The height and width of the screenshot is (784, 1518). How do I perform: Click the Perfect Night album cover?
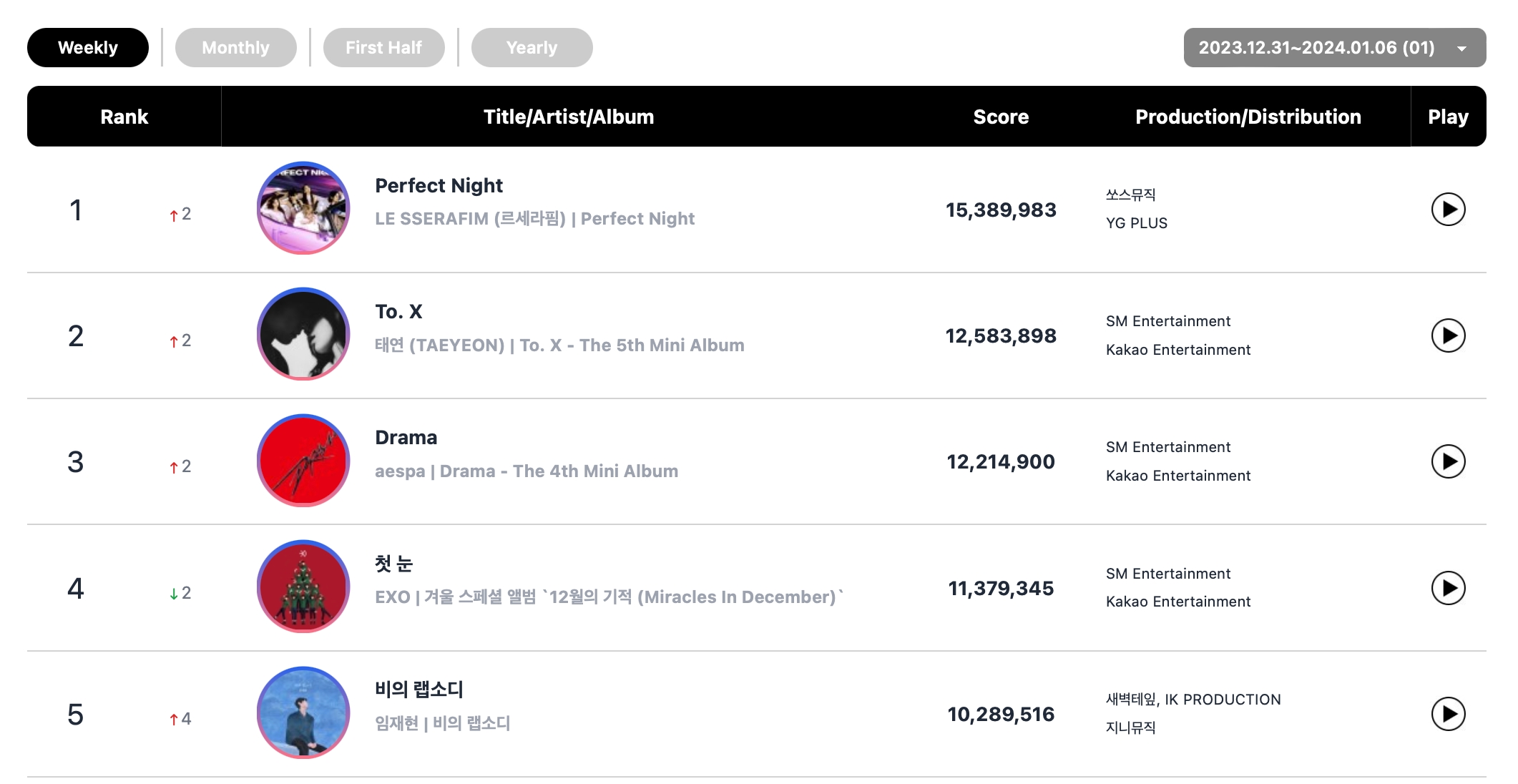[303, 208]
